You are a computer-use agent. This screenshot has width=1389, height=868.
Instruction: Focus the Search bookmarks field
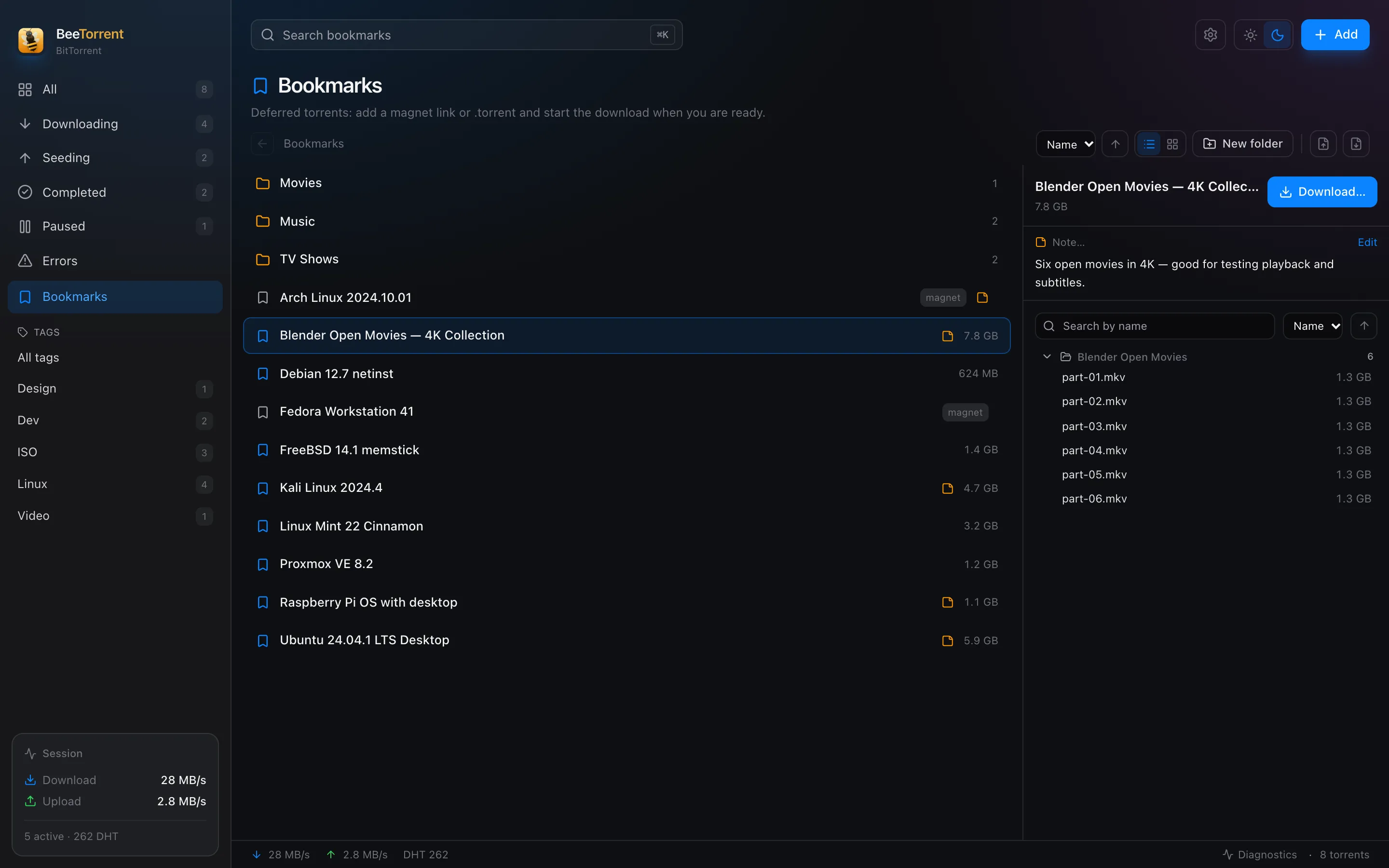466,35
